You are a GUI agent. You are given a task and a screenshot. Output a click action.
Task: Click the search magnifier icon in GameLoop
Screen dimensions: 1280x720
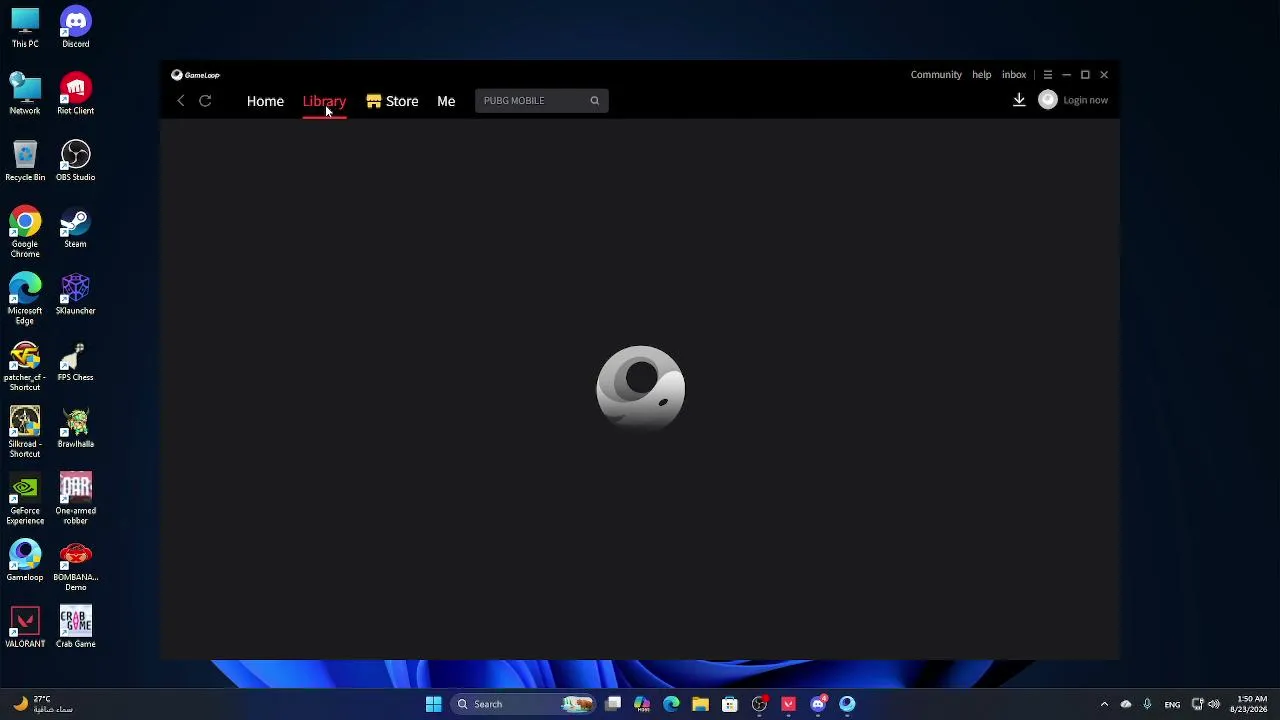click(x=594, y=100)
